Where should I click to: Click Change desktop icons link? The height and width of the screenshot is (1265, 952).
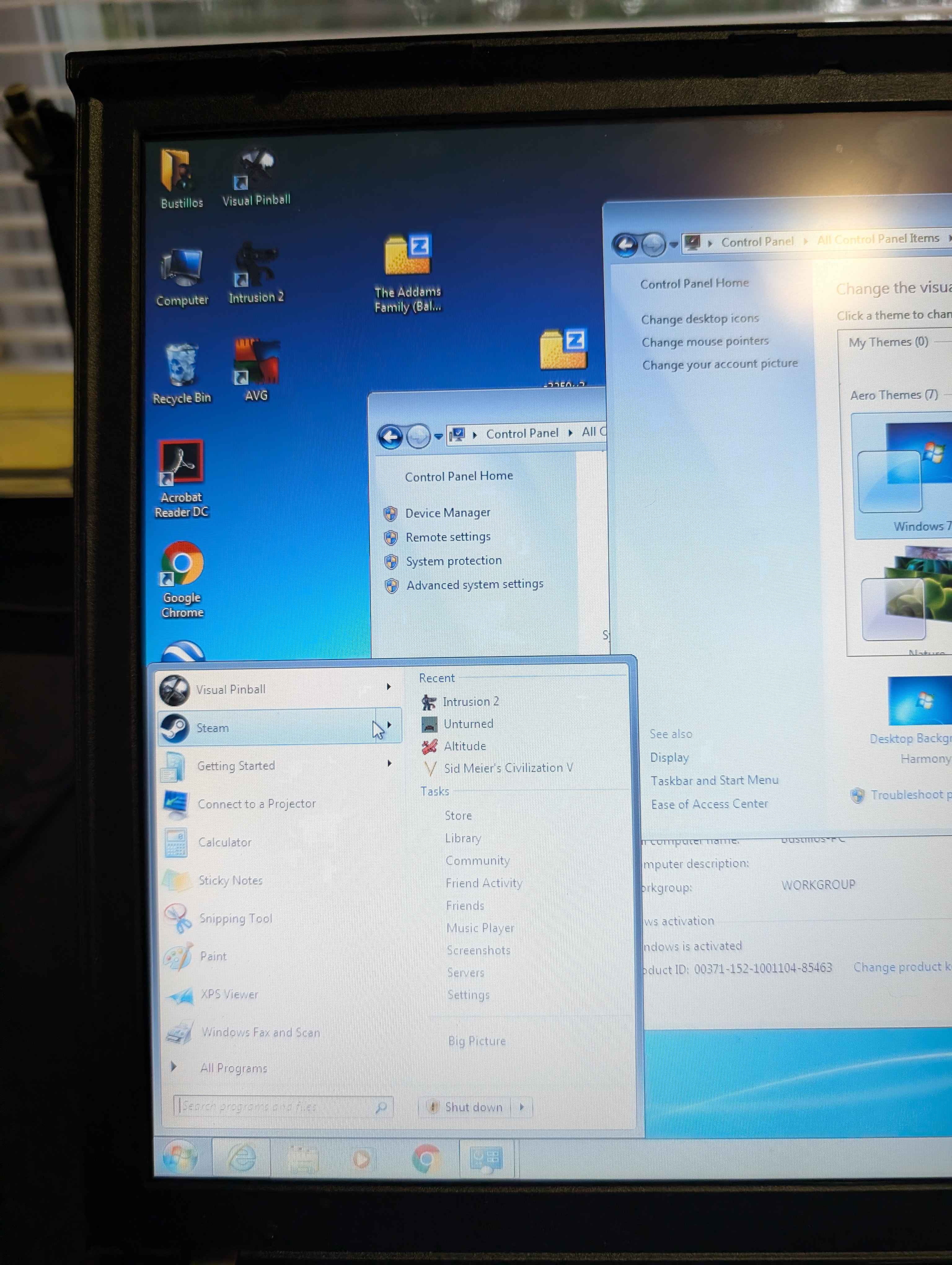pos(699,319)
